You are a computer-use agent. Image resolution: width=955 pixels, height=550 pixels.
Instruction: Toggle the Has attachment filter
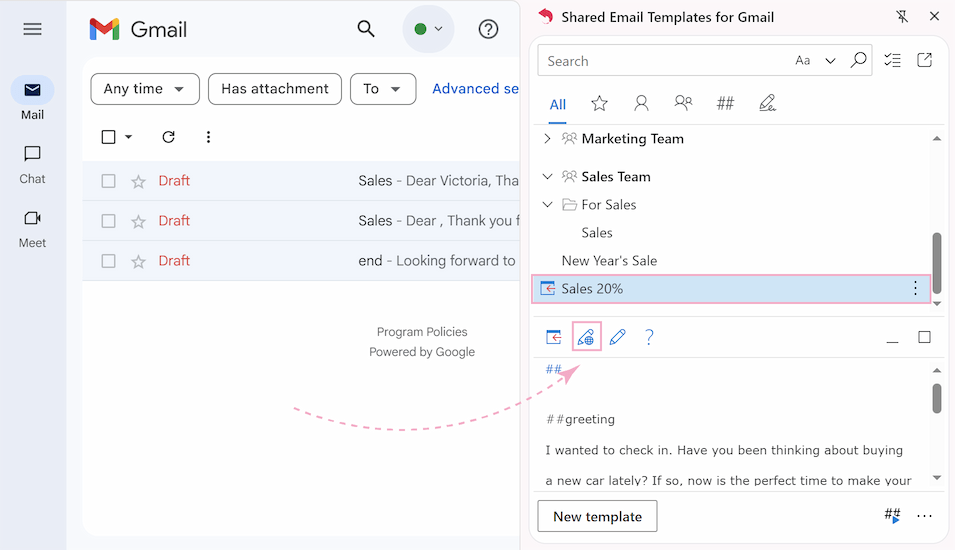275,89
